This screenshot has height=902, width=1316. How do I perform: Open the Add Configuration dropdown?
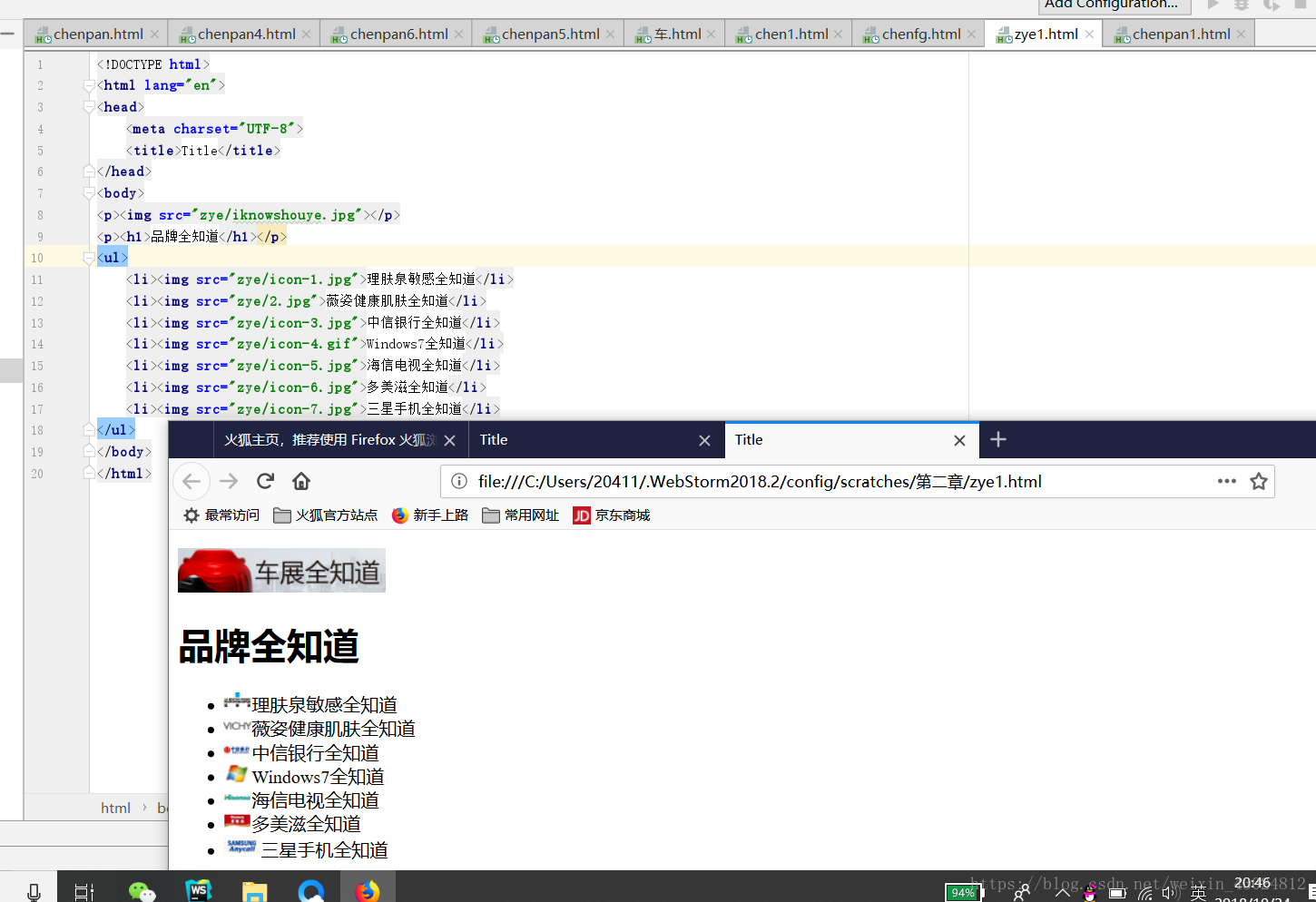point(1115,5)
